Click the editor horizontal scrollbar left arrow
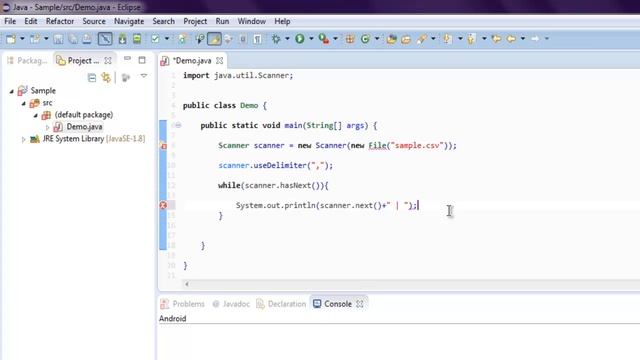Screen dimensions: 640x360 [187, 284]
